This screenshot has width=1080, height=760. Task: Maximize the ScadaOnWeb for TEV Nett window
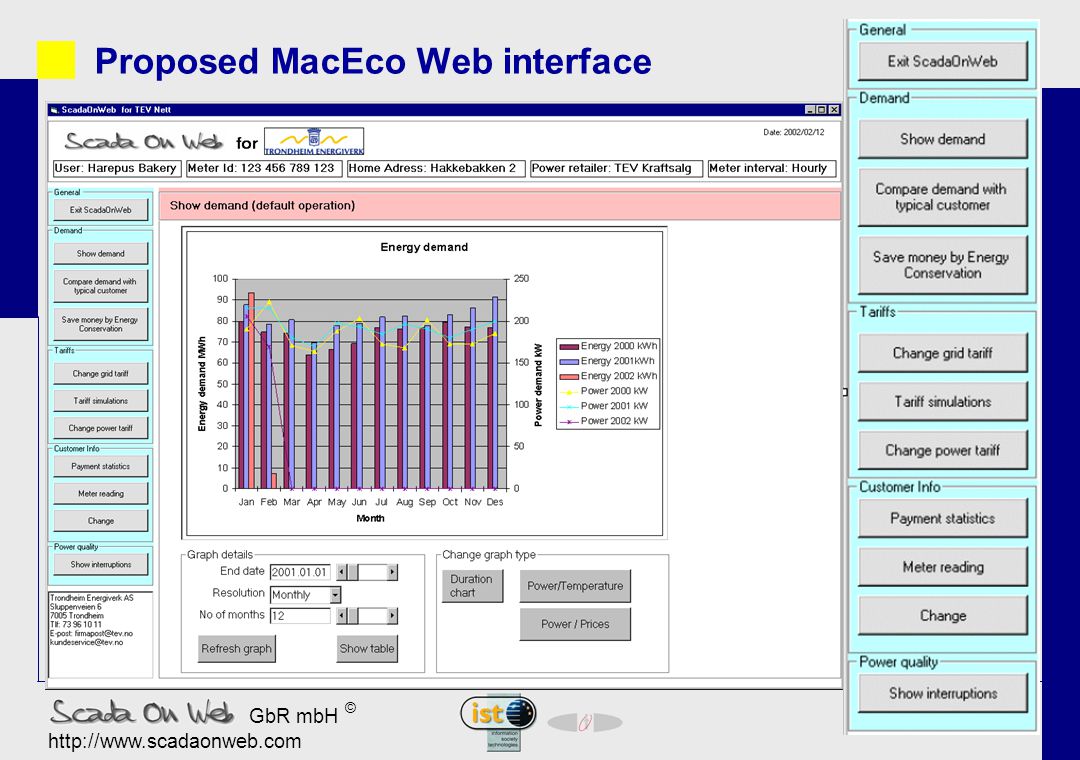tap(822, 110)
